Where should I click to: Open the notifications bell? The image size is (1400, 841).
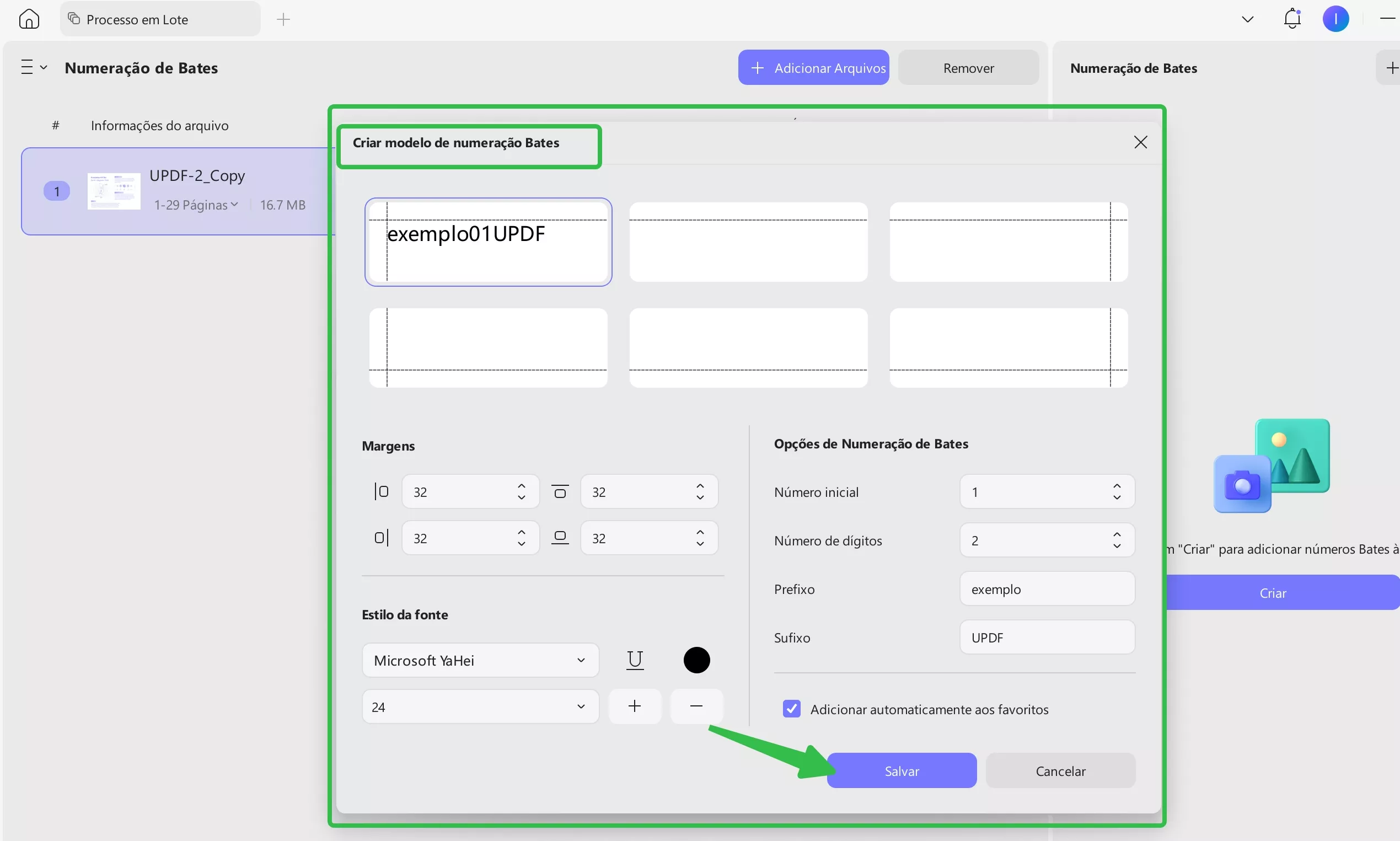pyautogui.click(x=1292, y=19)
